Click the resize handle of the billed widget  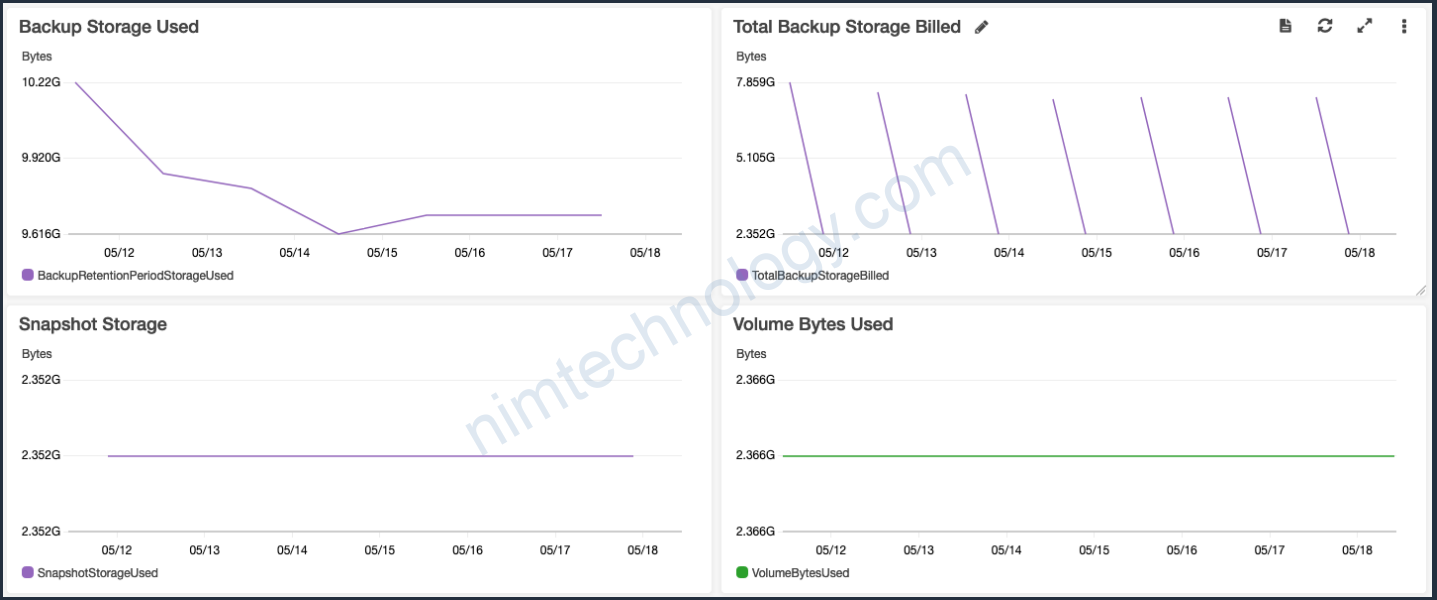[x=1420, y=290]
